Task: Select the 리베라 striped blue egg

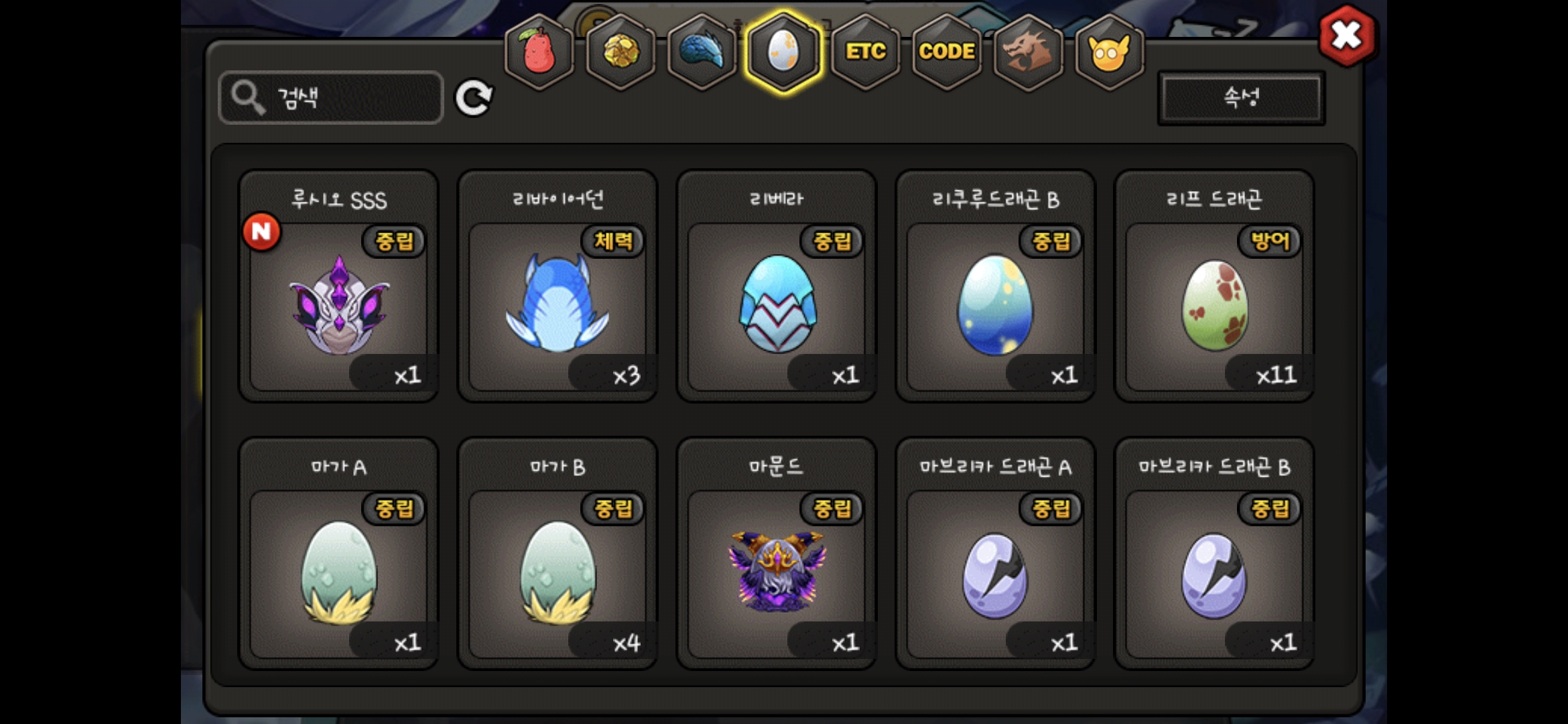Action: 777,286
